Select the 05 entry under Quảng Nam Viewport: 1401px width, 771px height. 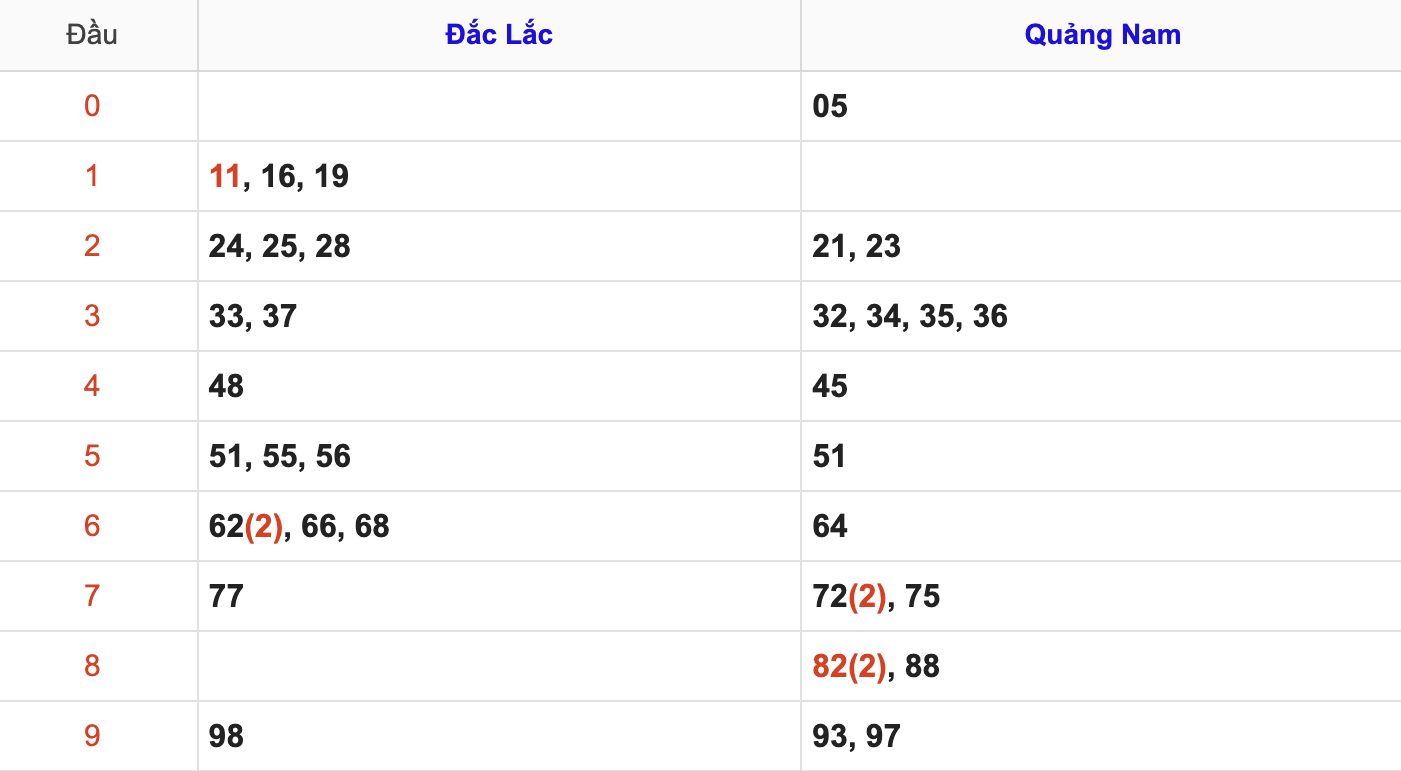click(830, 106)
